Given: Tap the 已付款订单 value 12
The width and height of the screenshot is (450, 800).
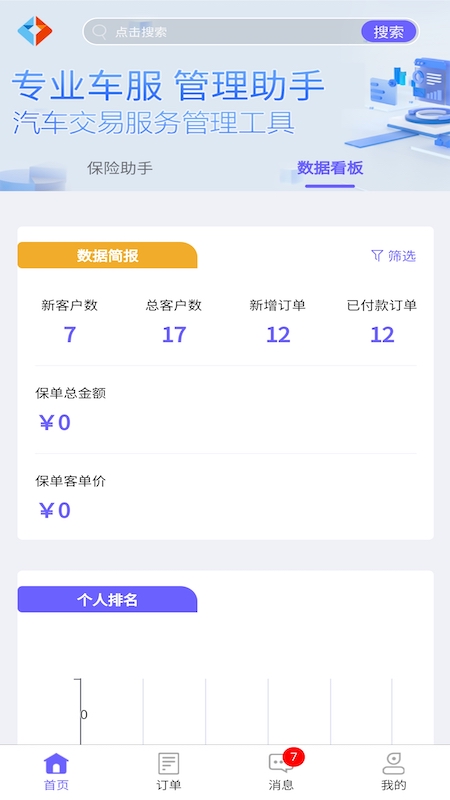Looking at the screenshot, I should click(382, 335).
